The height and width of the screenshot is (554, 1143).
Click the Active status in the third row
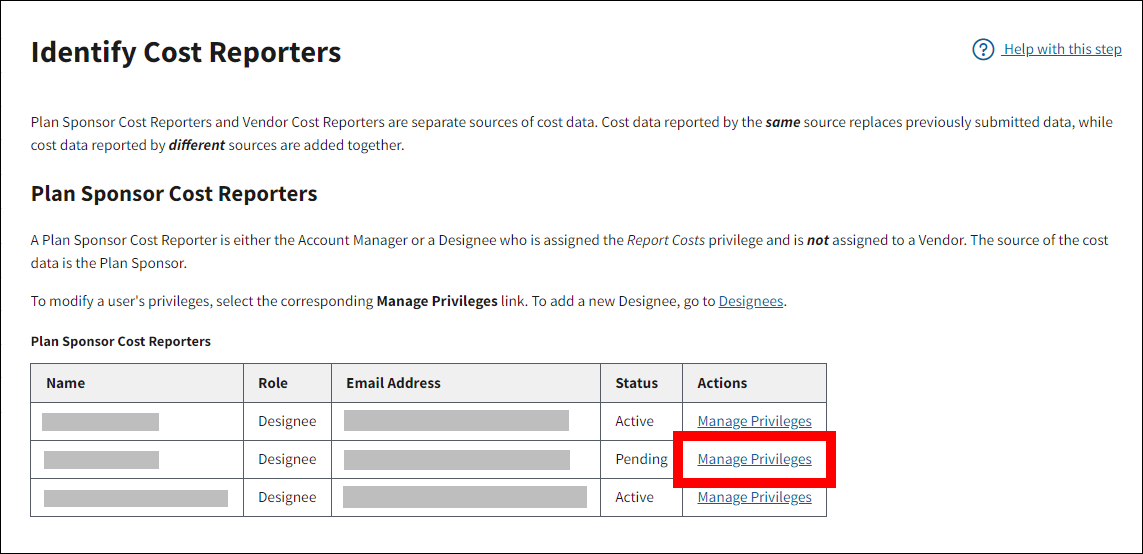coord(634,498)
